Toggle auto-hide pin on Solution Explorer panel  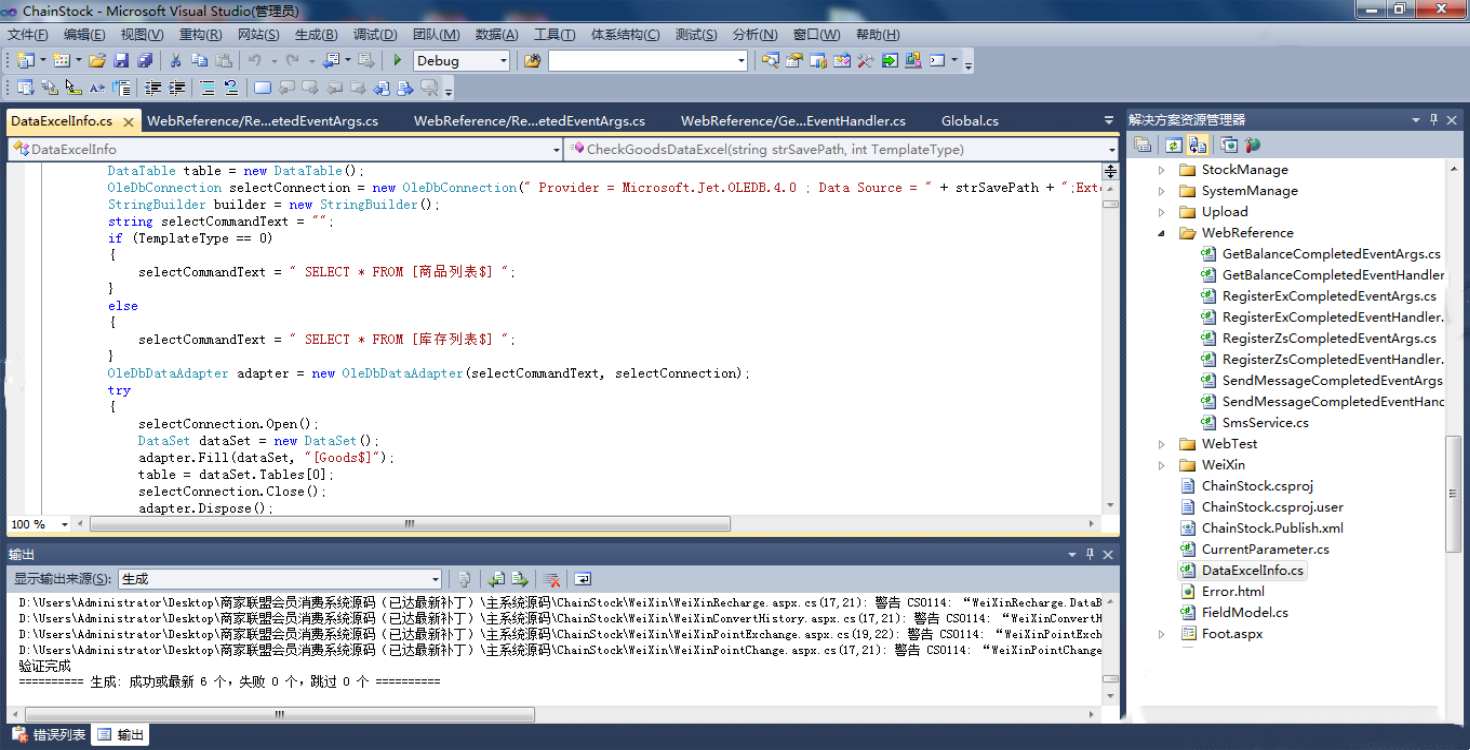point(1434,120)
